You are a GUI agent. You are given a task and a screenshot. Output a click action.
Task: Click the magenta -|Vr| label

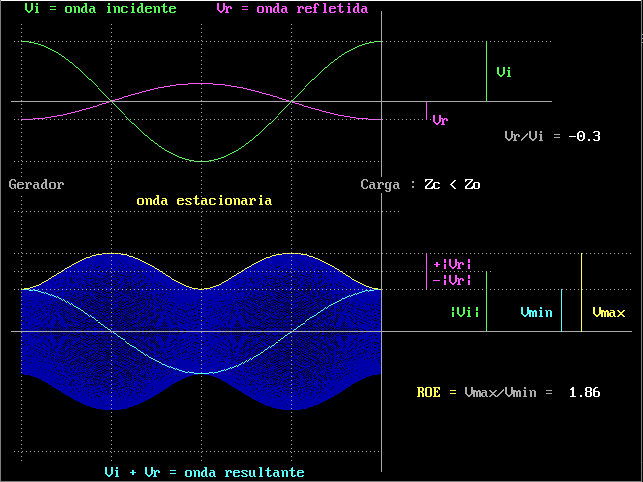point(452,281)
